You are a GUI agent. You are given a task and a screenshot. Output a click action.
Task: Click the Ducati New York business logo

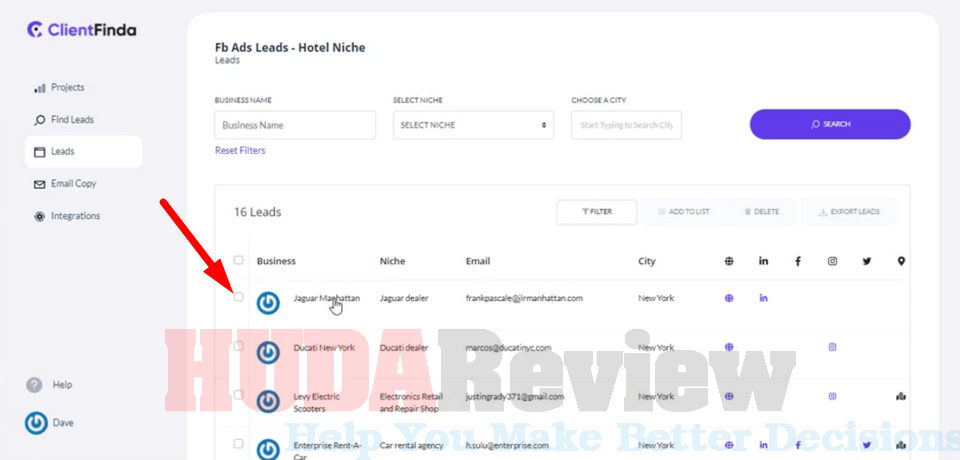268,352
